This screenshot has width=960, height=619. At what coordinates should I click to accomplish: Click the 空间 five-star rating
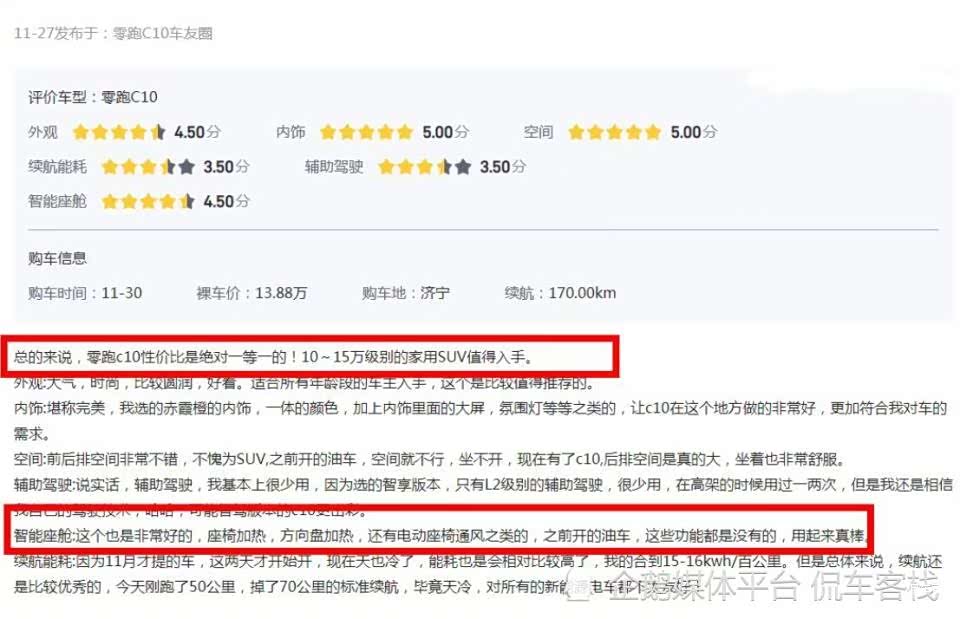click(x=615, y=132)
